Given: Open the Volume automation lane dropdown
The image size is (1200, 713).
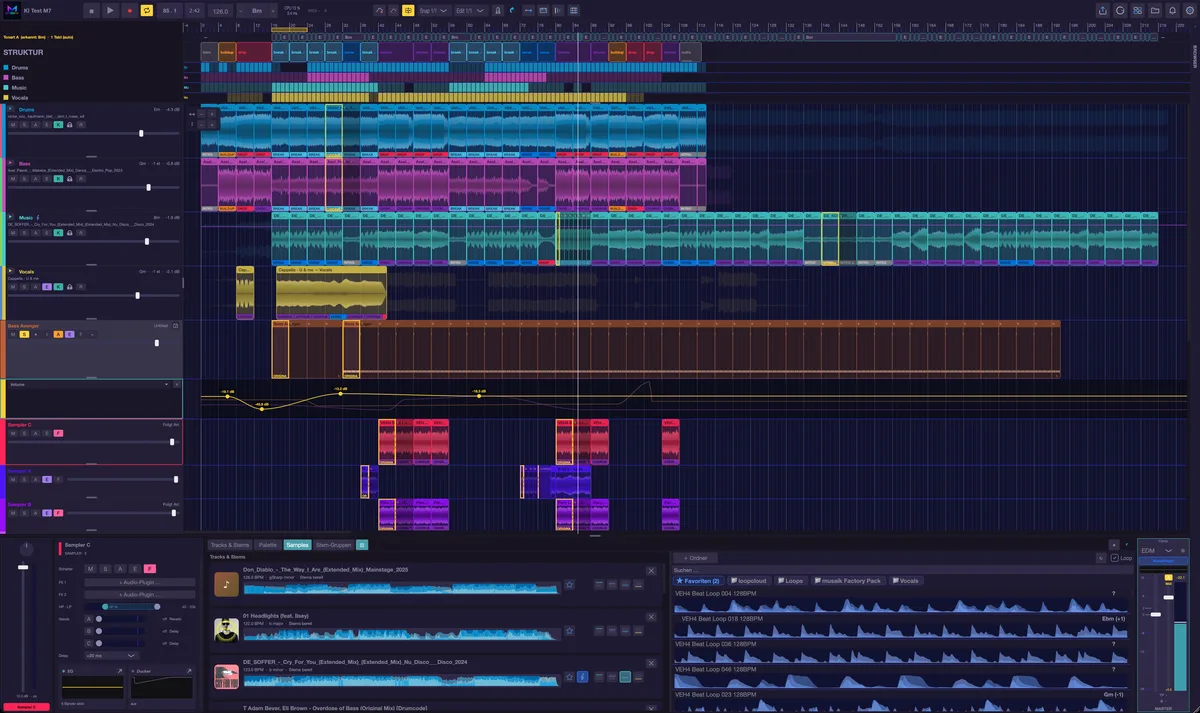Looking at the screenshot, I should pos(89,384).
